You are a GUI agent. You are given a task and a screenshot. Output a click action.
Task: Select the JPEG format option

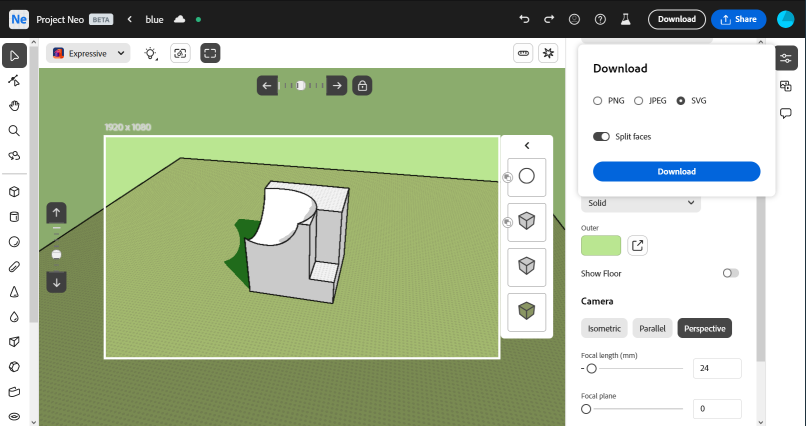(x=639, y=101)
